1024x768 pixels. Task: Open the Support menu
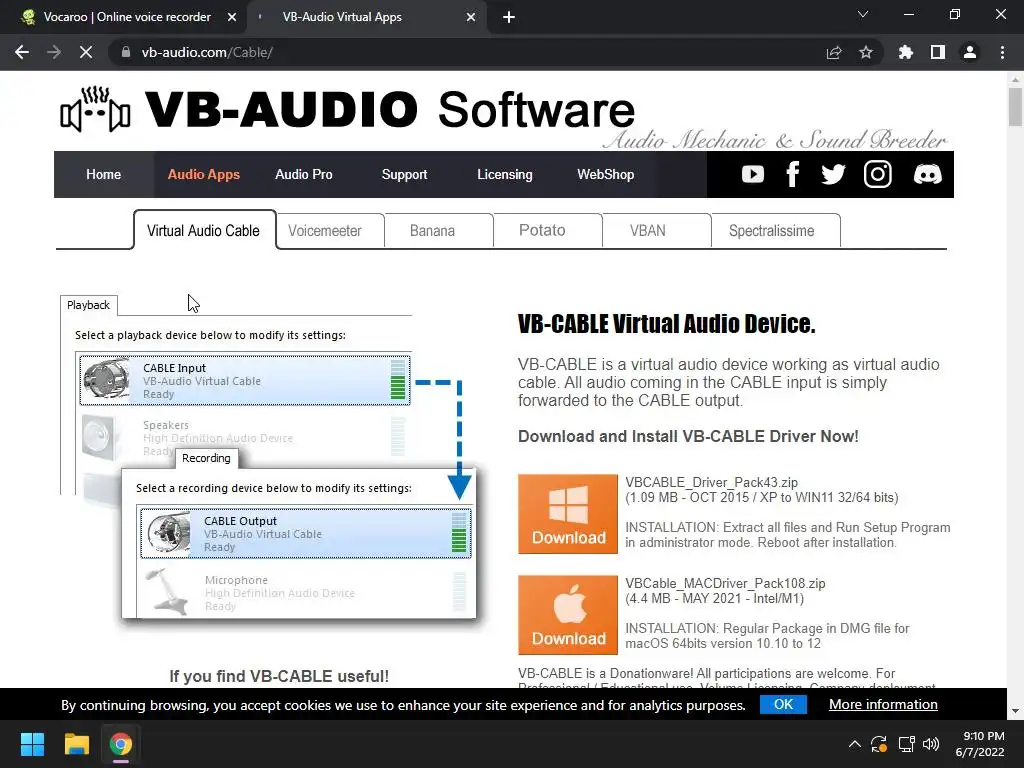click(404, 174)
